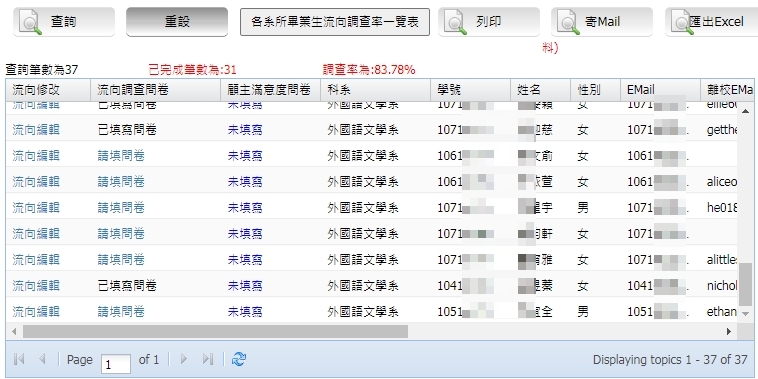Sort by 學號 column header
This screenshot has height=379, width=758.
point(471,90)
